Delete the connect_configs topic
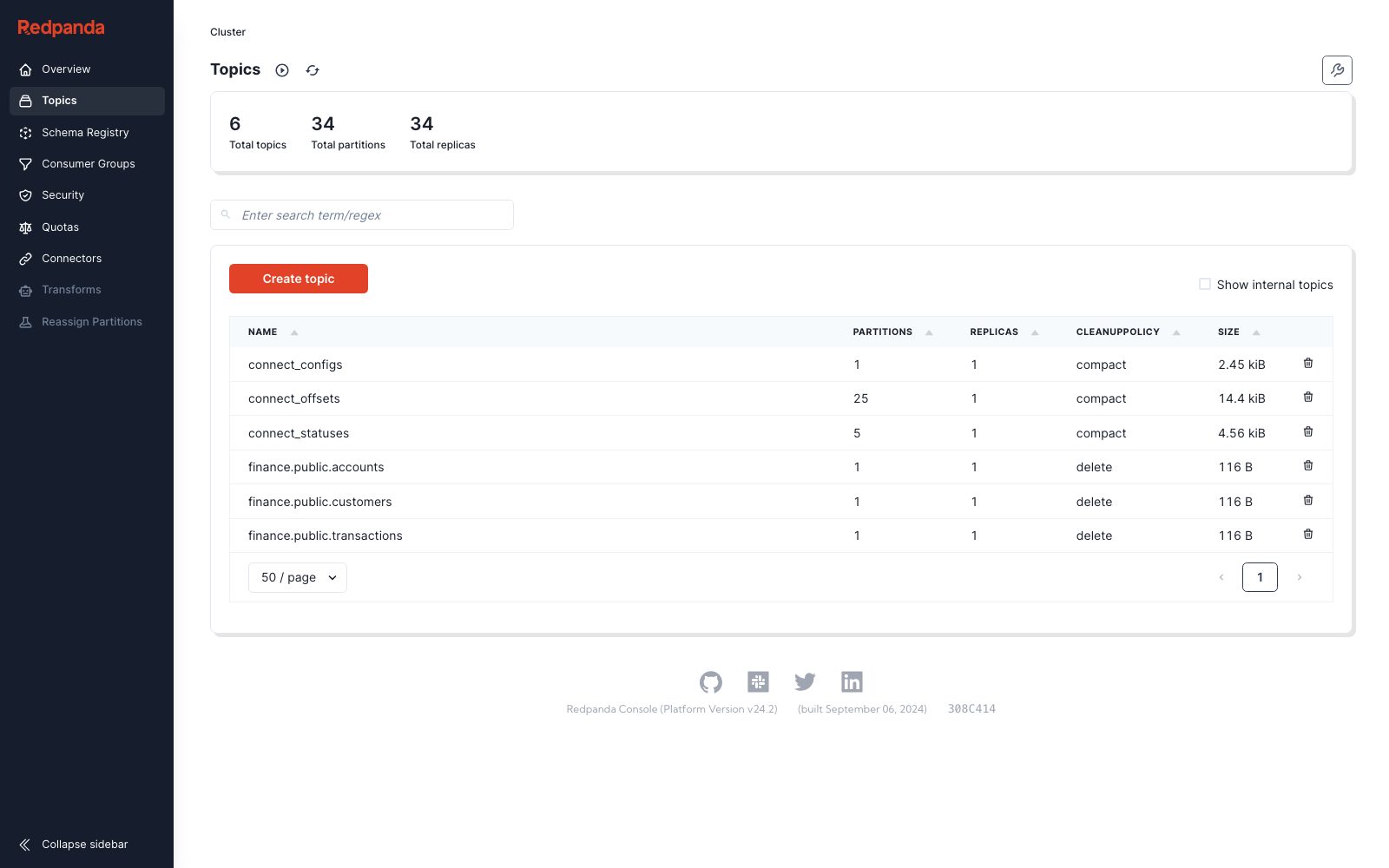 [x=1308, y=364]
